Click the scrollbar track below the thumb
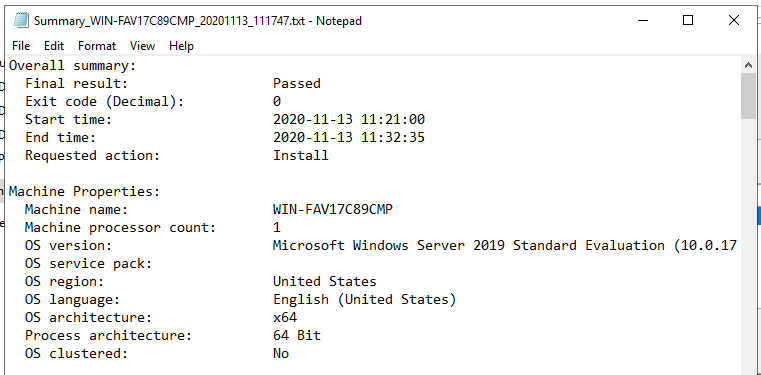This screenshot has width=761, height=375. 748,243
